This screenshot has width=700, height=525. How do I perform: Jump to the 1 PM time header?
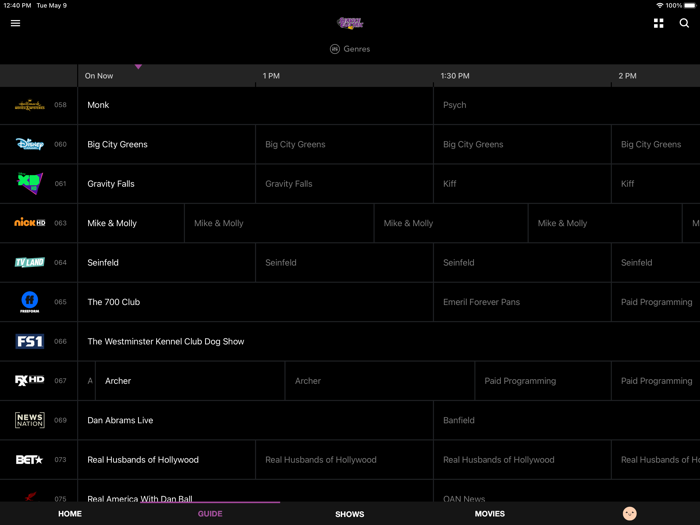[271, 76]
